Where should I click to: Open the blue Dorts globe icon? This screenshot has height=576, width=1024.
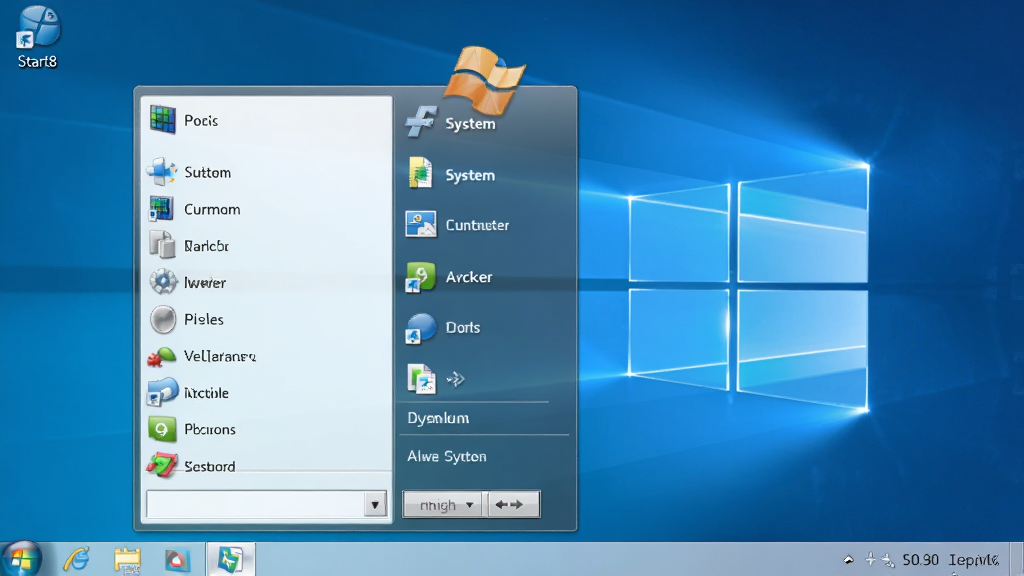[420, 328]
